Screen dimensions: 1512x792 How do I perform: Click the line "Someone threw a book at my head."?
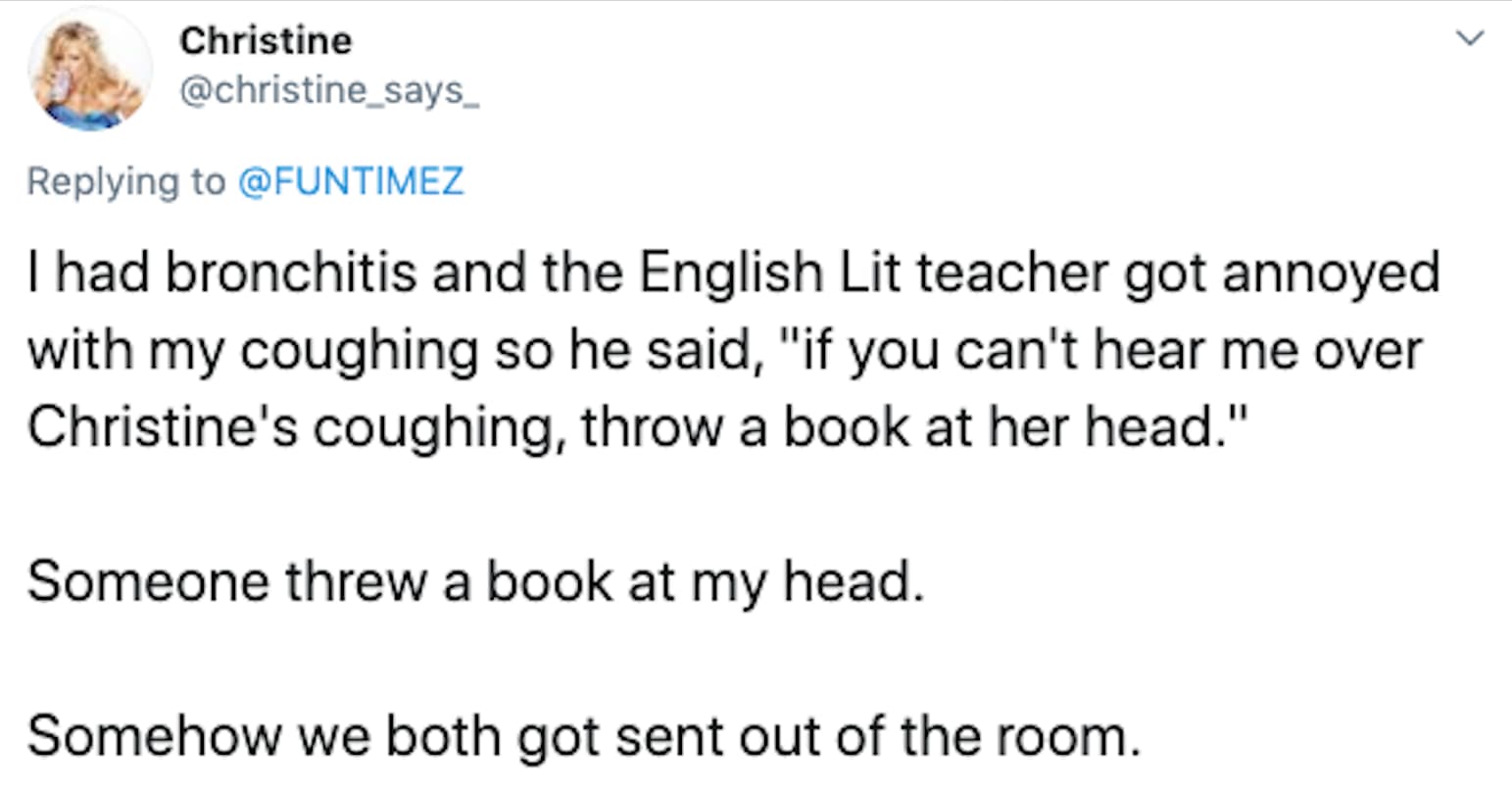[x=475, y=582]
